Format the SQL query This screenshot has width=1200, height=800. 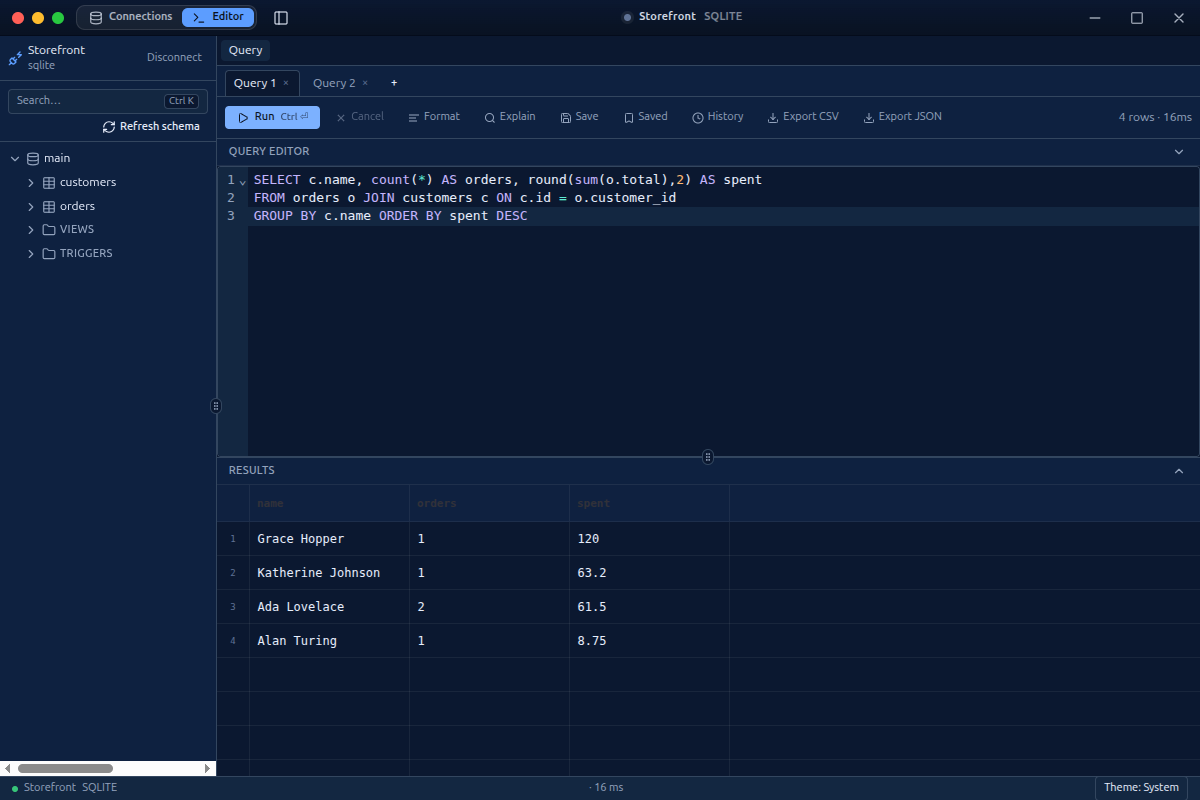[434, 117]
